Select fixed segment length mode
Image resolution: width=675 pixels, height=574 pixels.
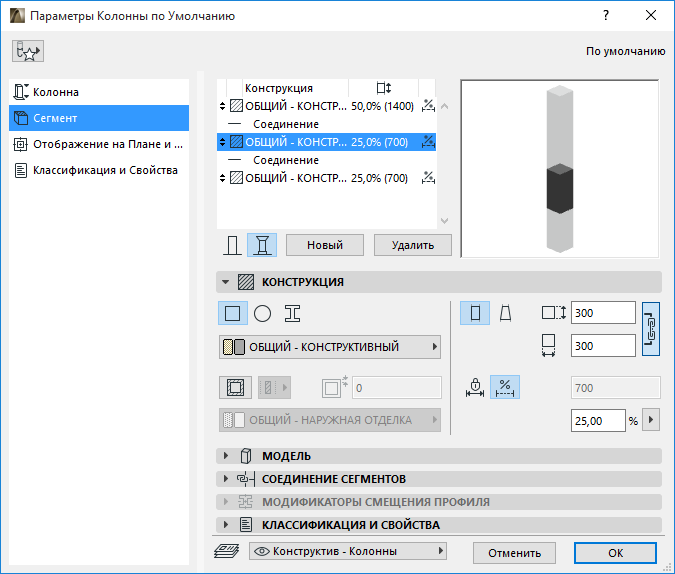pos(475,387)
